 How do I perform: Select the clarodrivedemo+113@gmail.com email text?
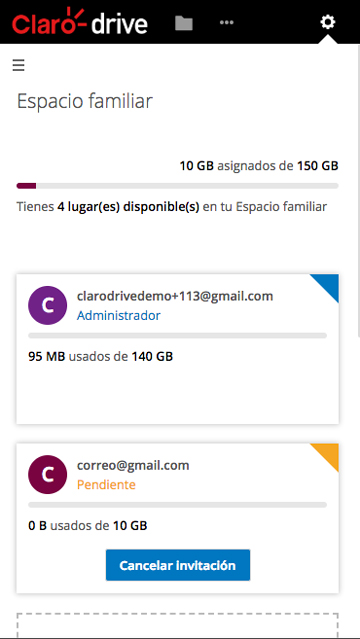point(175,296)
